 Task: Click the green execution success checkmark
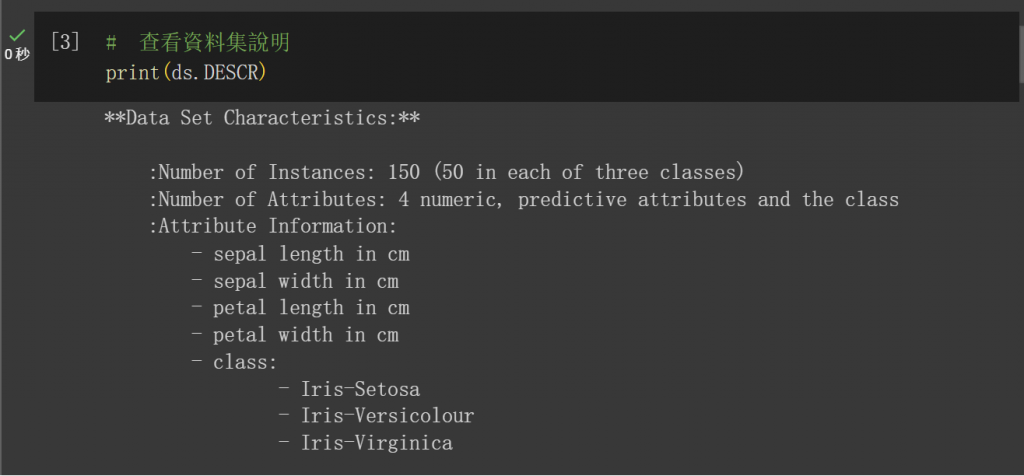coord(16,35)
